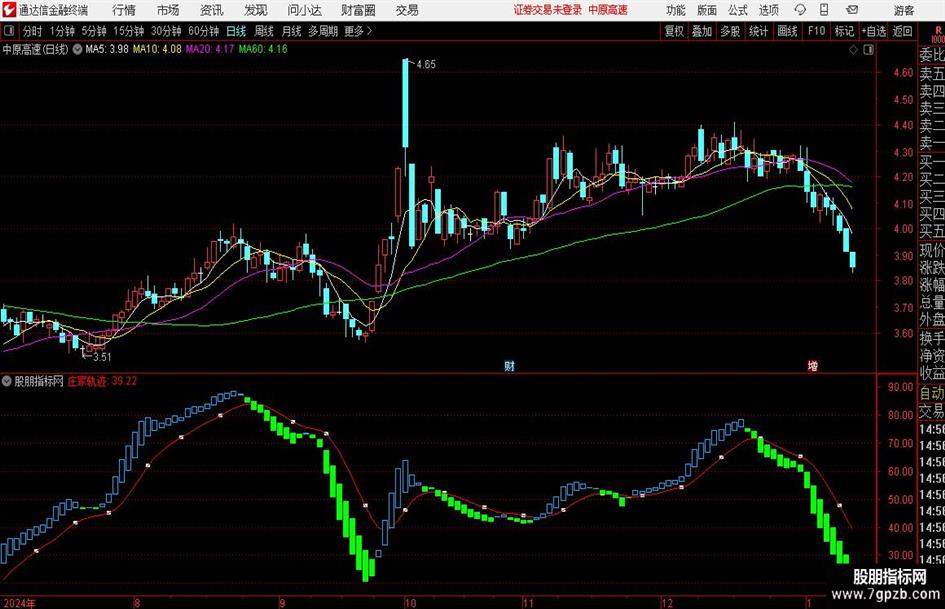Click the 换手 row in the quote panel

932,338
